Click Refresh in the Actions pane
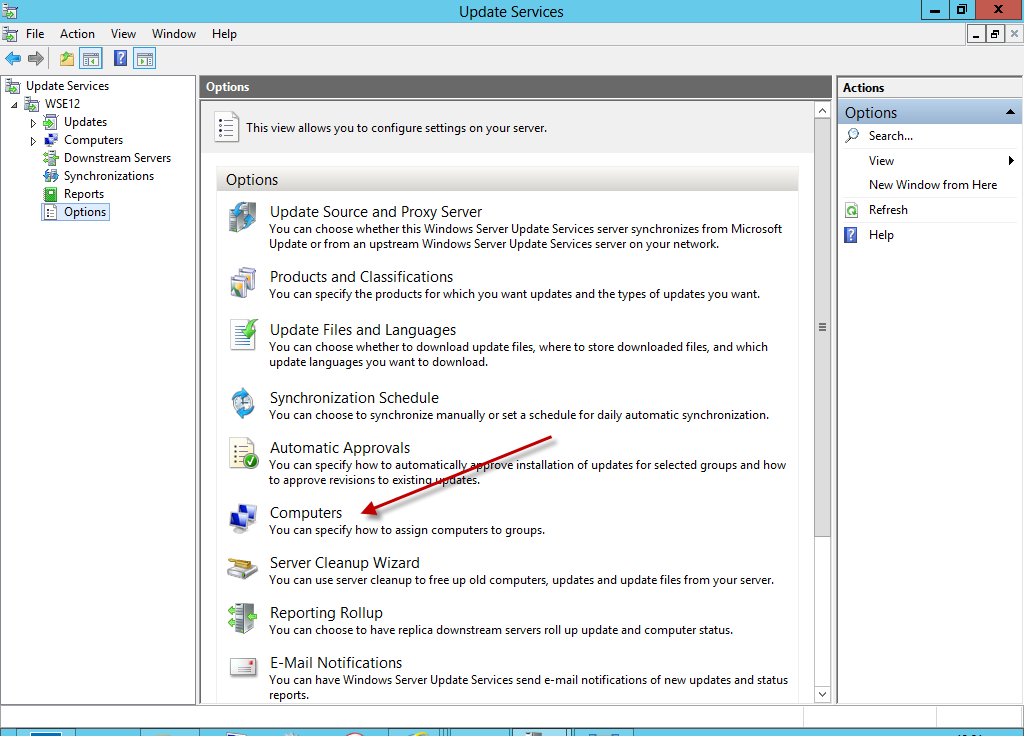 (x=888, y=210)
